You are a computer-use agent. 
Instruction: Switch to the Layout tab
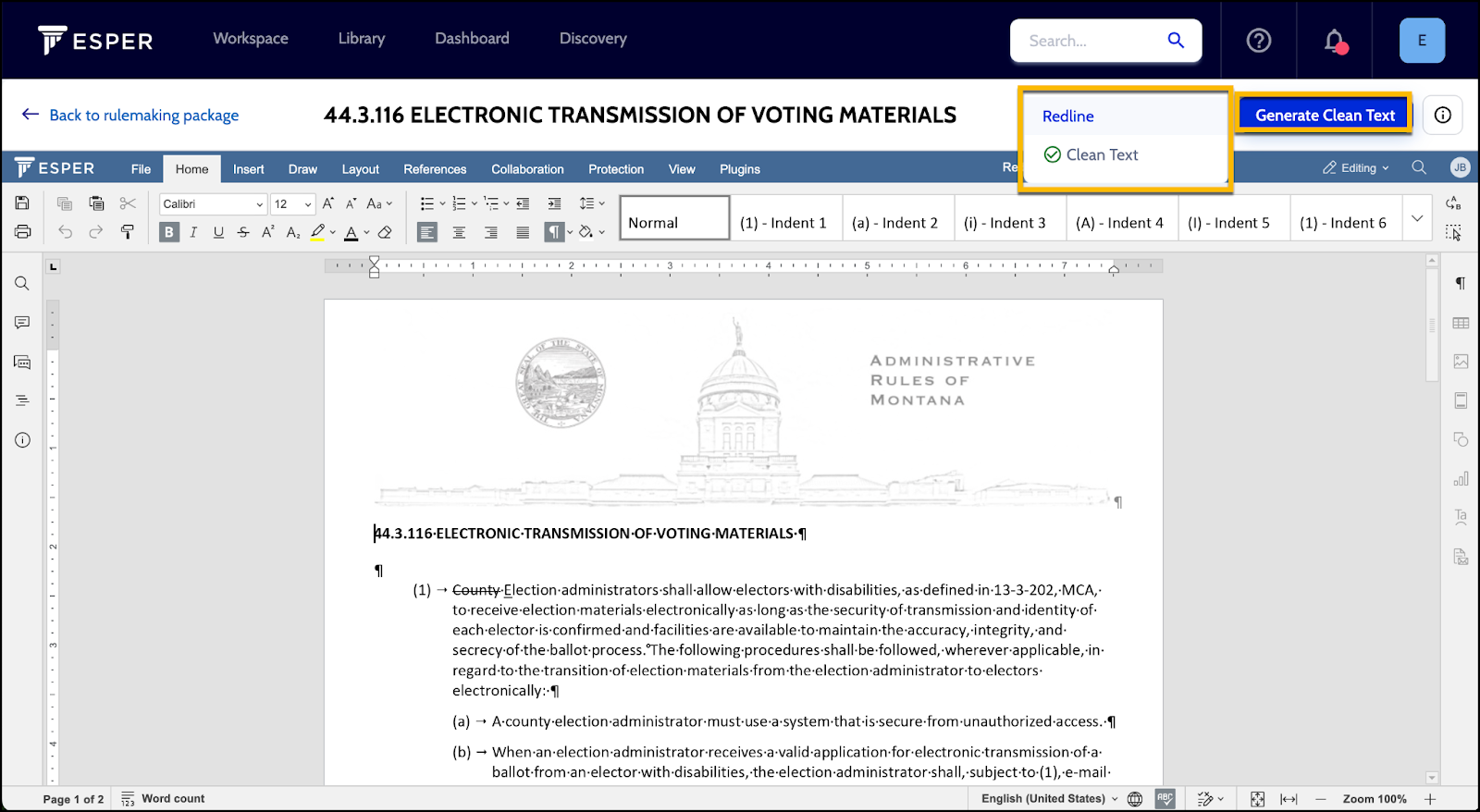(360, 169)
